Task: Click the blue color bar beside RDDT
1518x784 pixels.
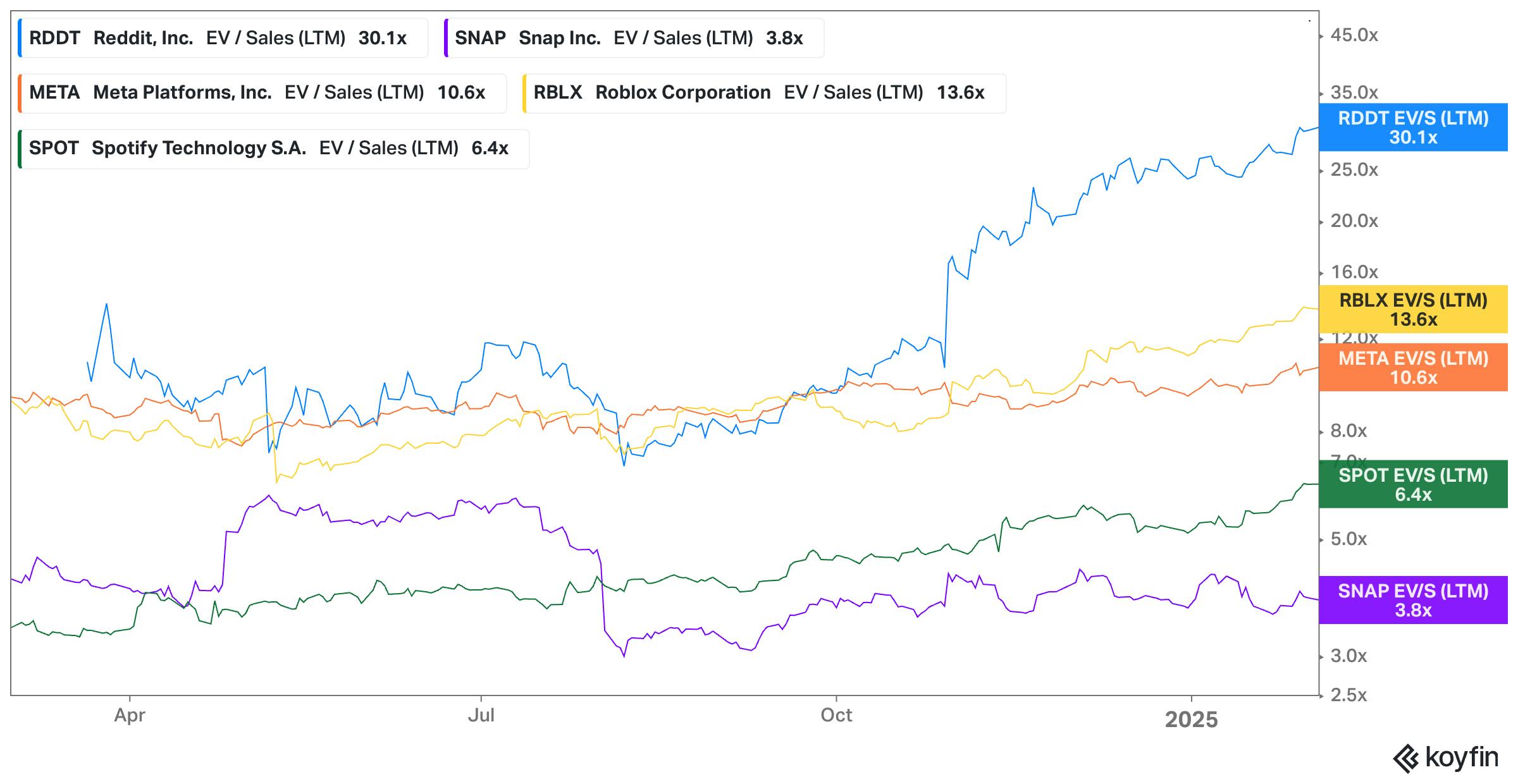Action: [x=20, y=39]
